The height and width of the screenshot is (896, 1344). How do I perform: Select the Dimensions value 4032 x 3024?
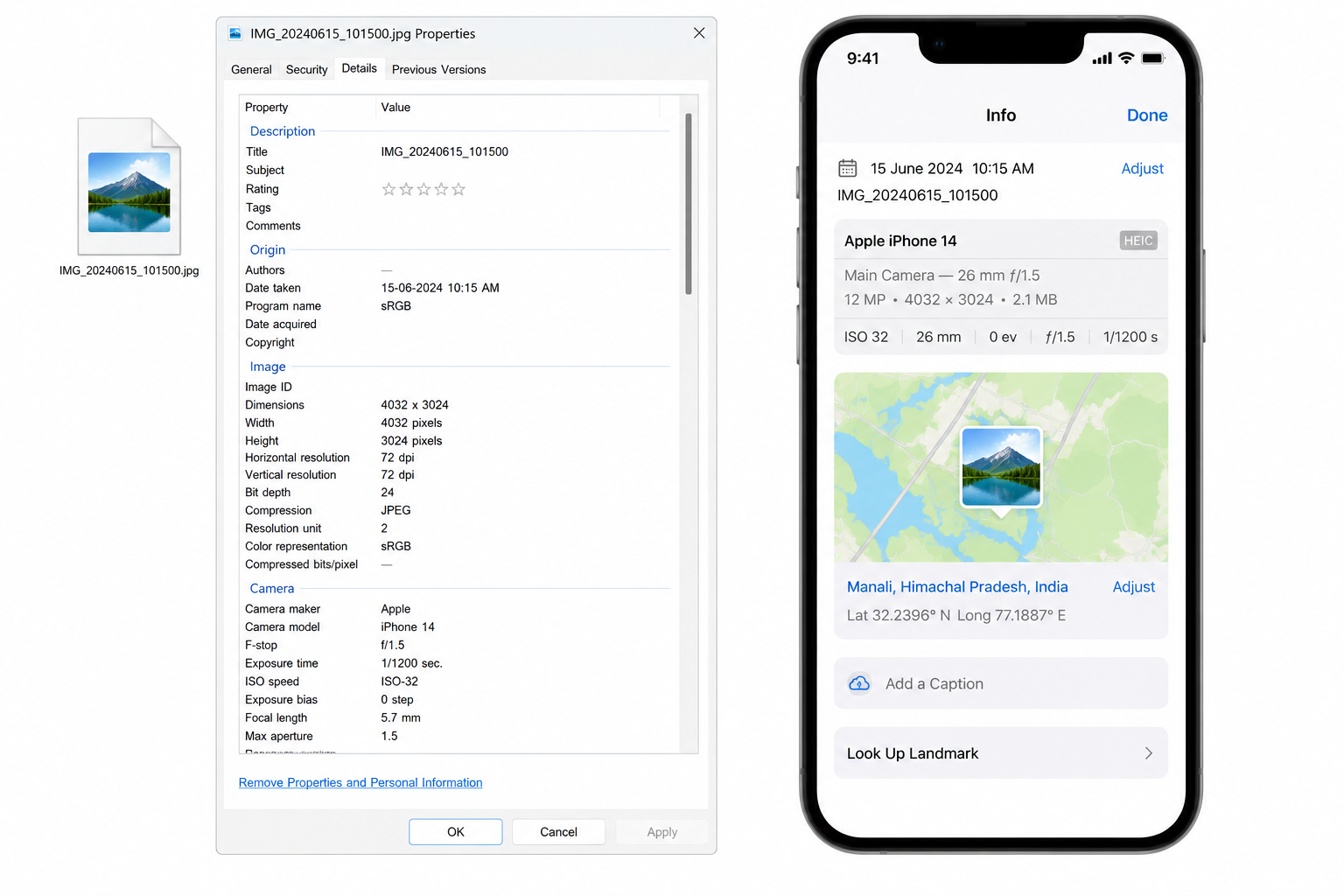click(415, 405)
